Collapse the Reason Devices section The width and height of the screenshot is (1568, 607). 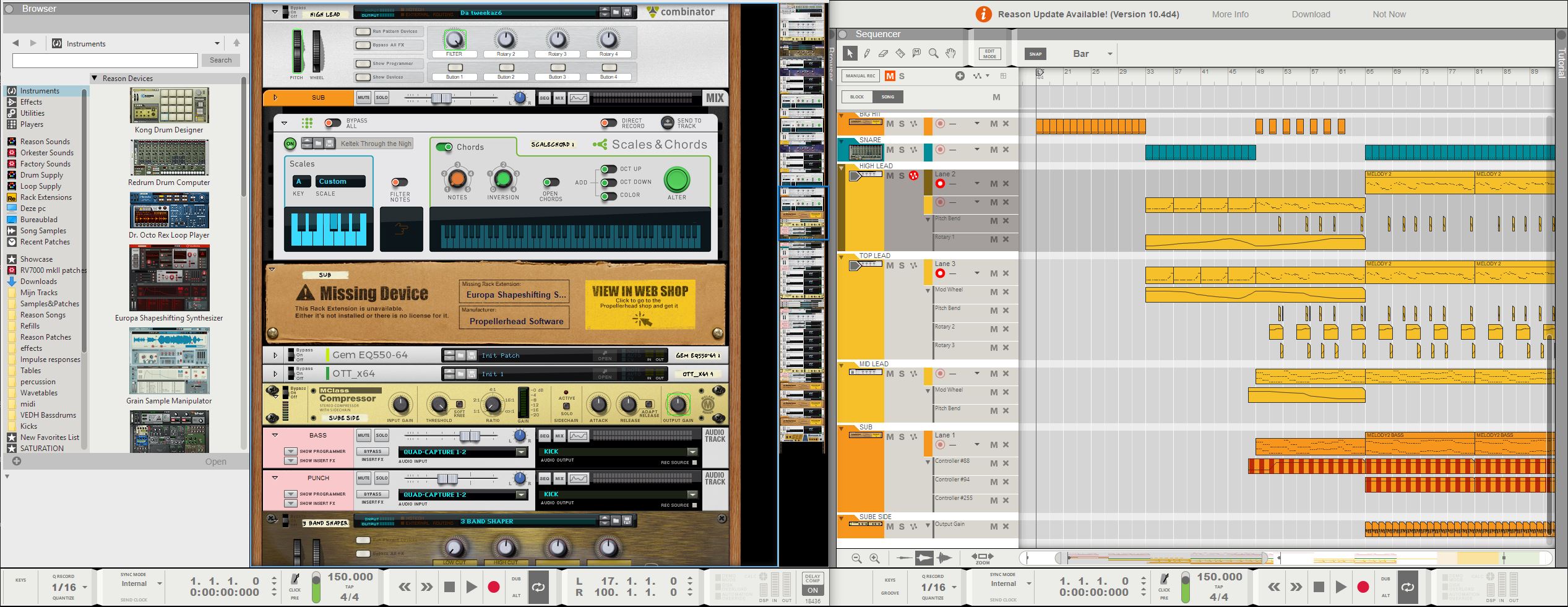[x=95, y=79]
